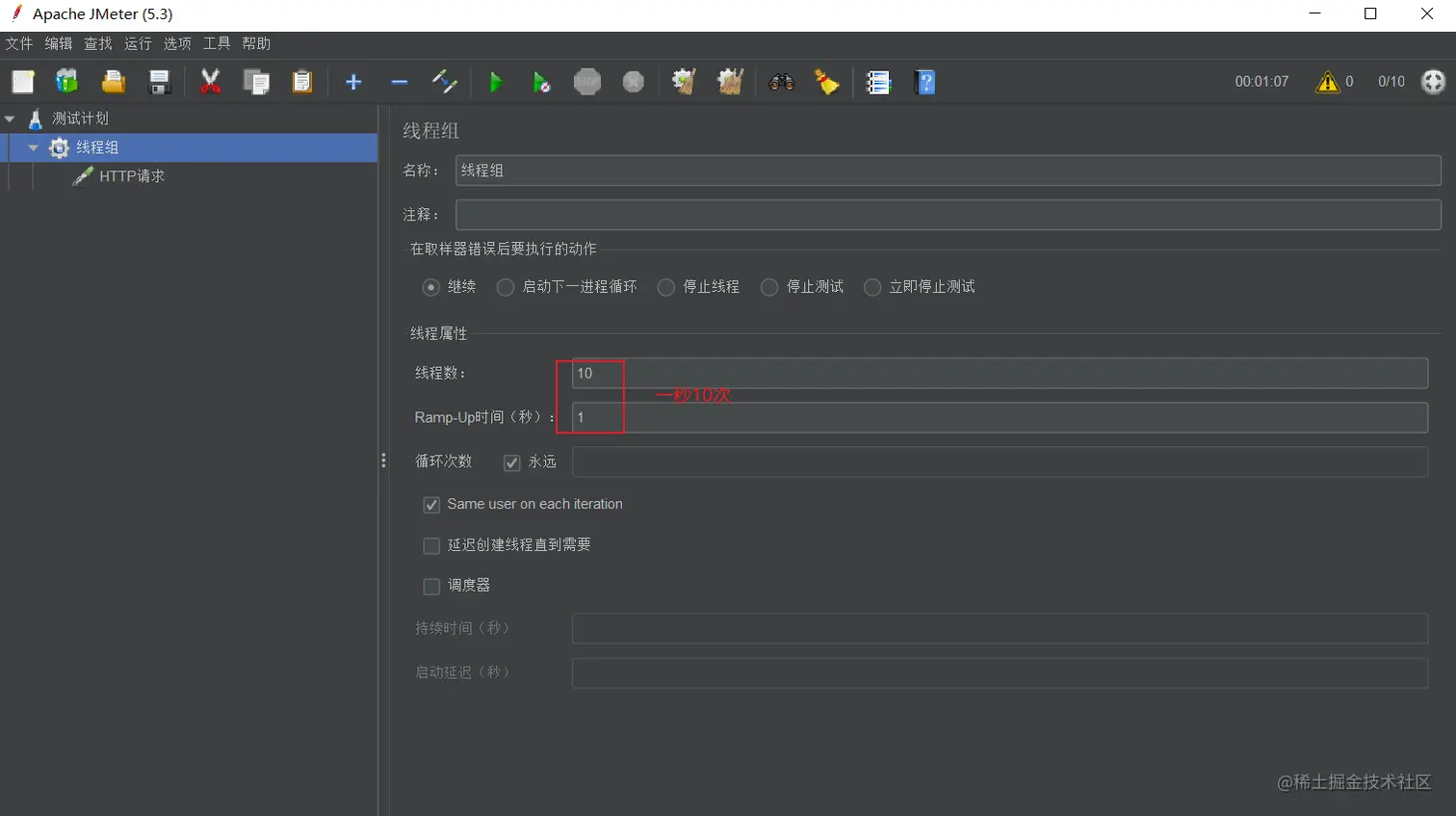
Task: Open Search with the binoculars icon
Action: 782,82
